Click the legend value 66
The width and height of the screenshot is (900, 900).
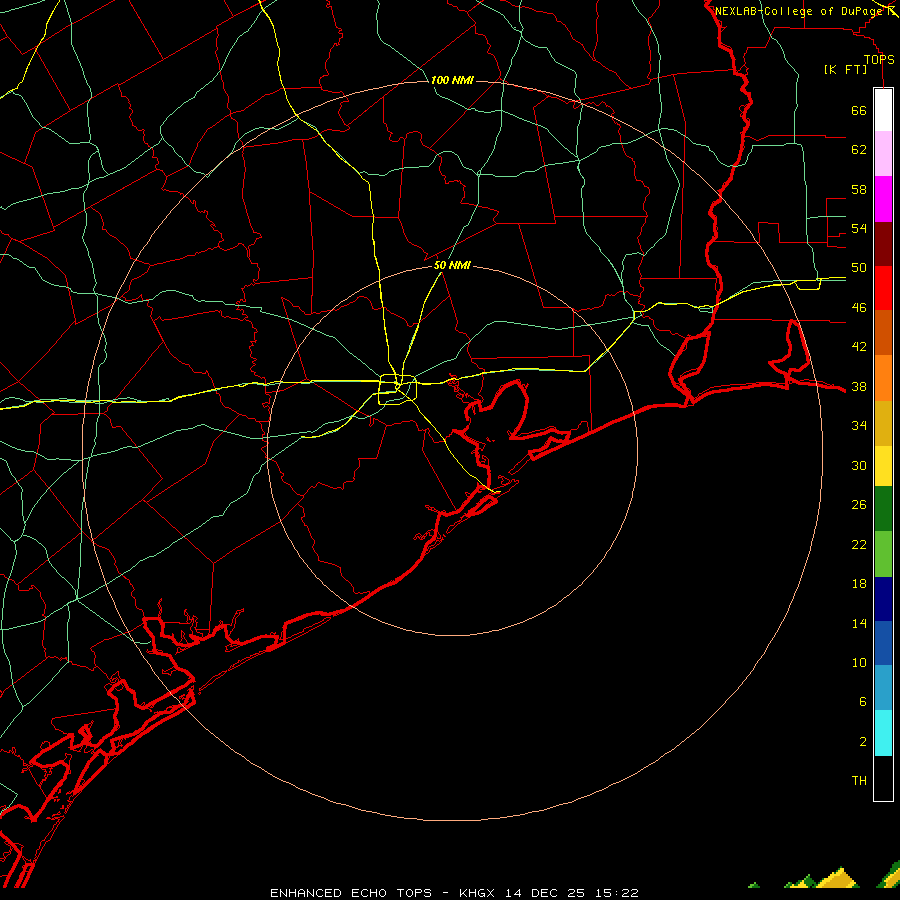point(859,111)
